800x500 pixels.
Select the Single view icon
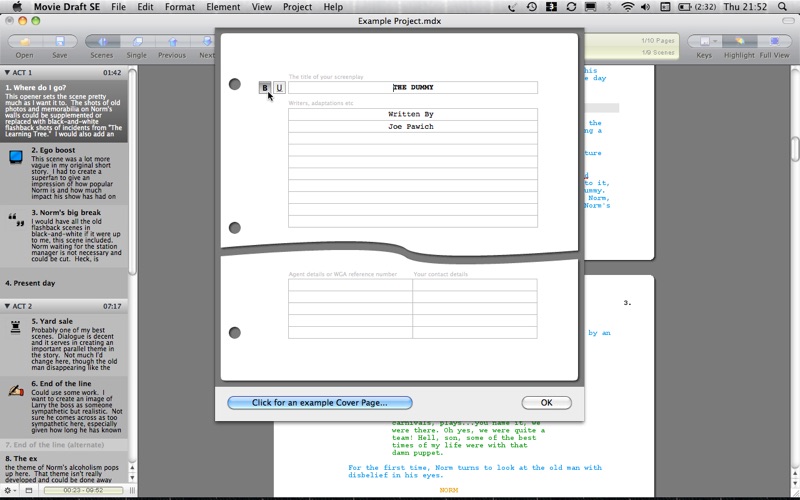(136, 42)
